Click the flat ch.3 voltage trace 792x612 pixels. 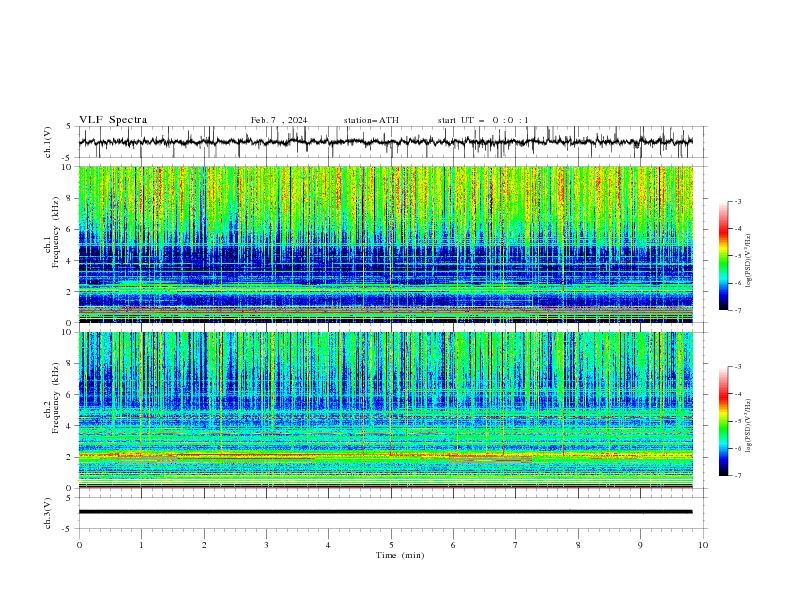coord(385,512)
